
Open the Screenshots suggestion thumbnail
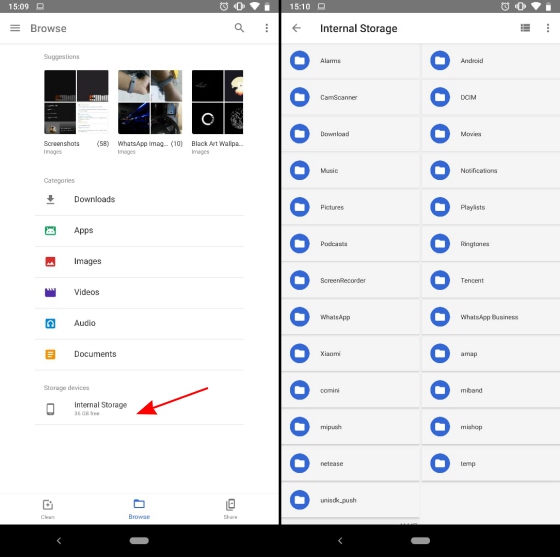(x=76, y=102)
